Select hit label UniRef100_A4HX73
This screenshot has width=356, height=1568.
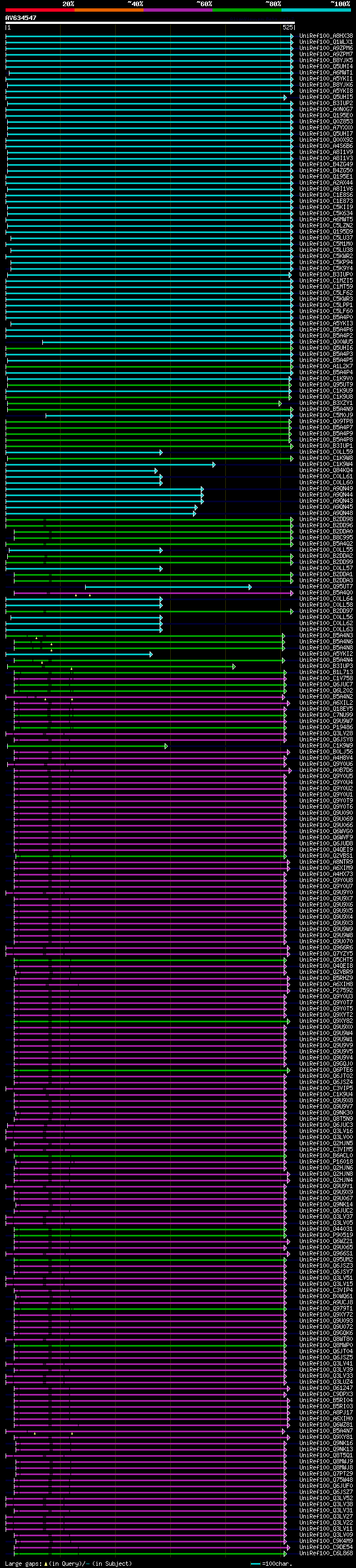coord(326,874)
